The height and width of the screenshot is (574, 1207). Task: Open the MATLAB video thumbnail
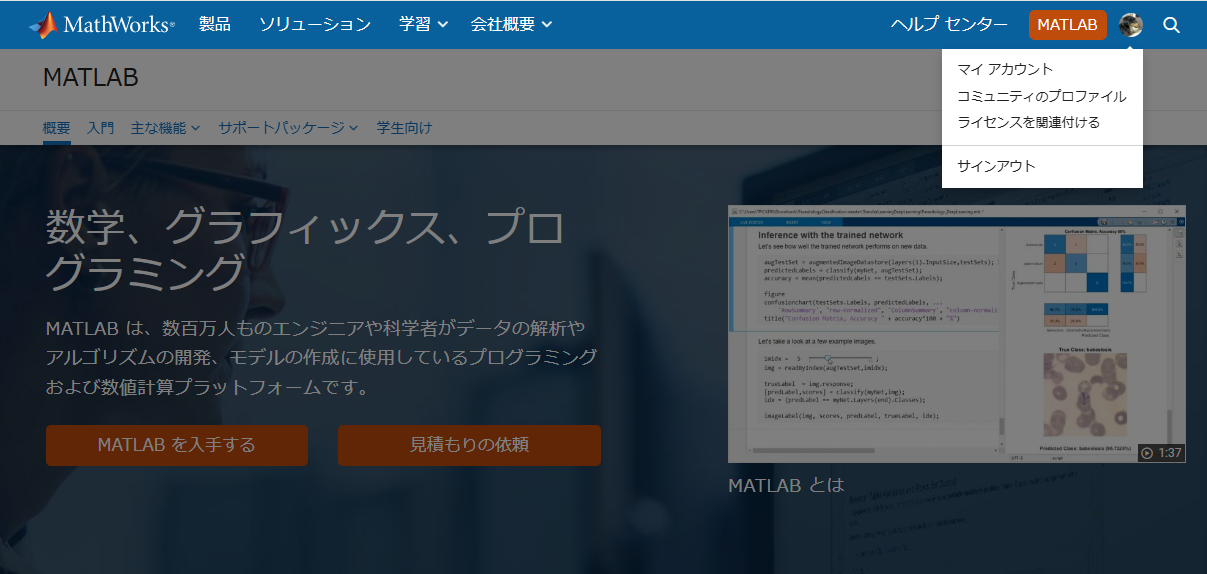pyautogui.click(x=957, y=334)
